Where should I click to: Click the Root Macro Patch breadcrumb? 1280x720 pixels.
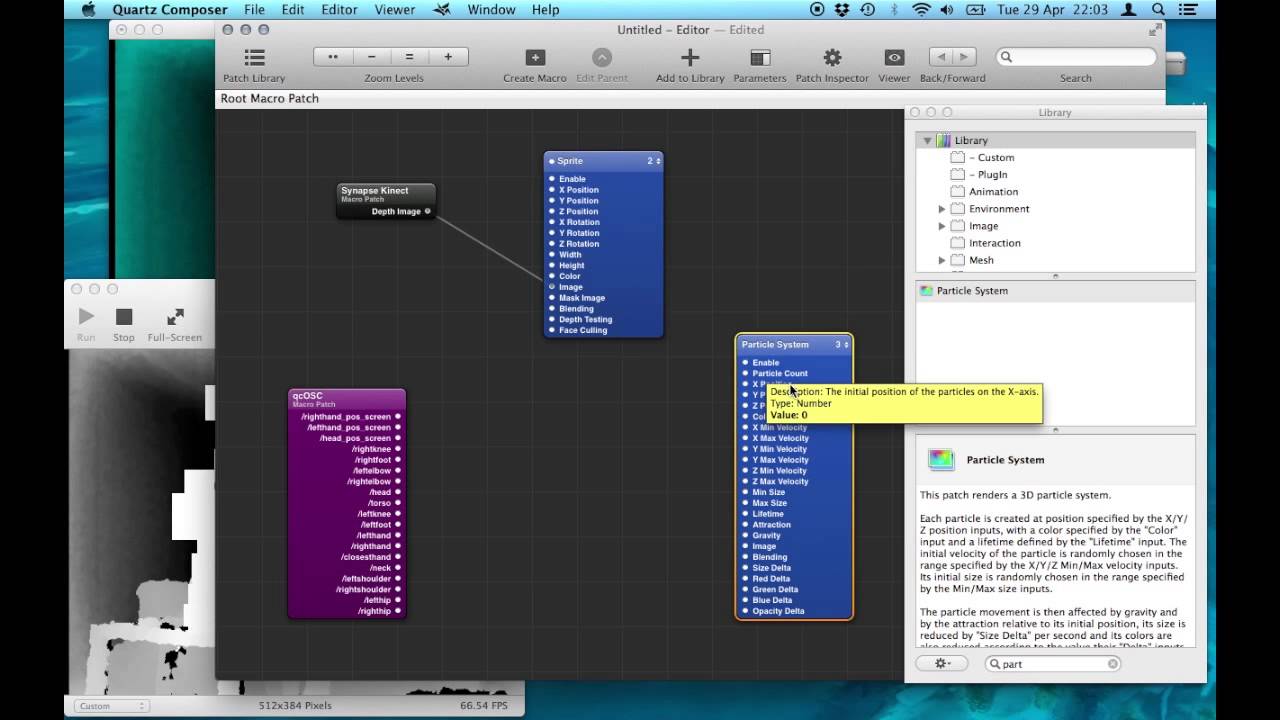click(x=270, y=98)
